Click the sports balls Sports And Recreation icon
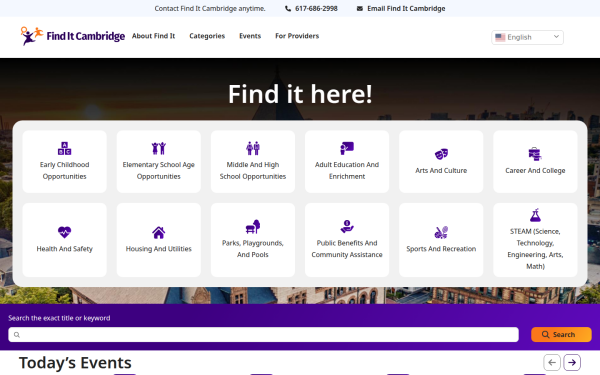Viewport: 600px width, 375px height. point(441,232)
